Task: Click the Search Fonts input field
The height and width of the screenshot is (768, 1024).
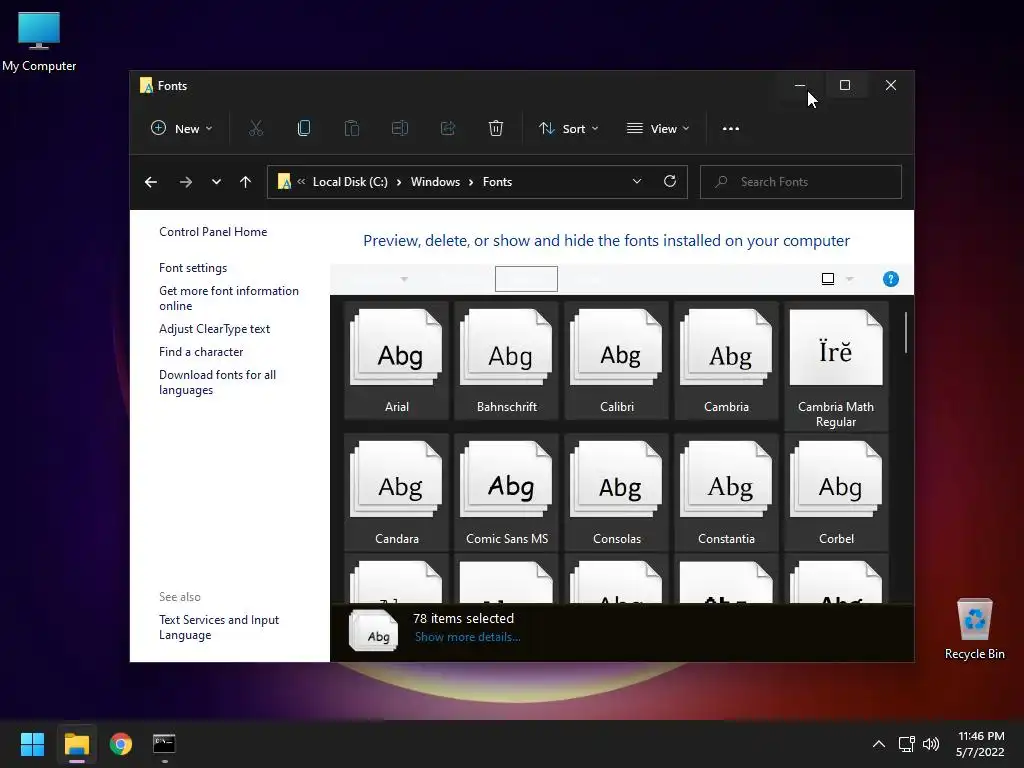Action: [x=801, y=182]
